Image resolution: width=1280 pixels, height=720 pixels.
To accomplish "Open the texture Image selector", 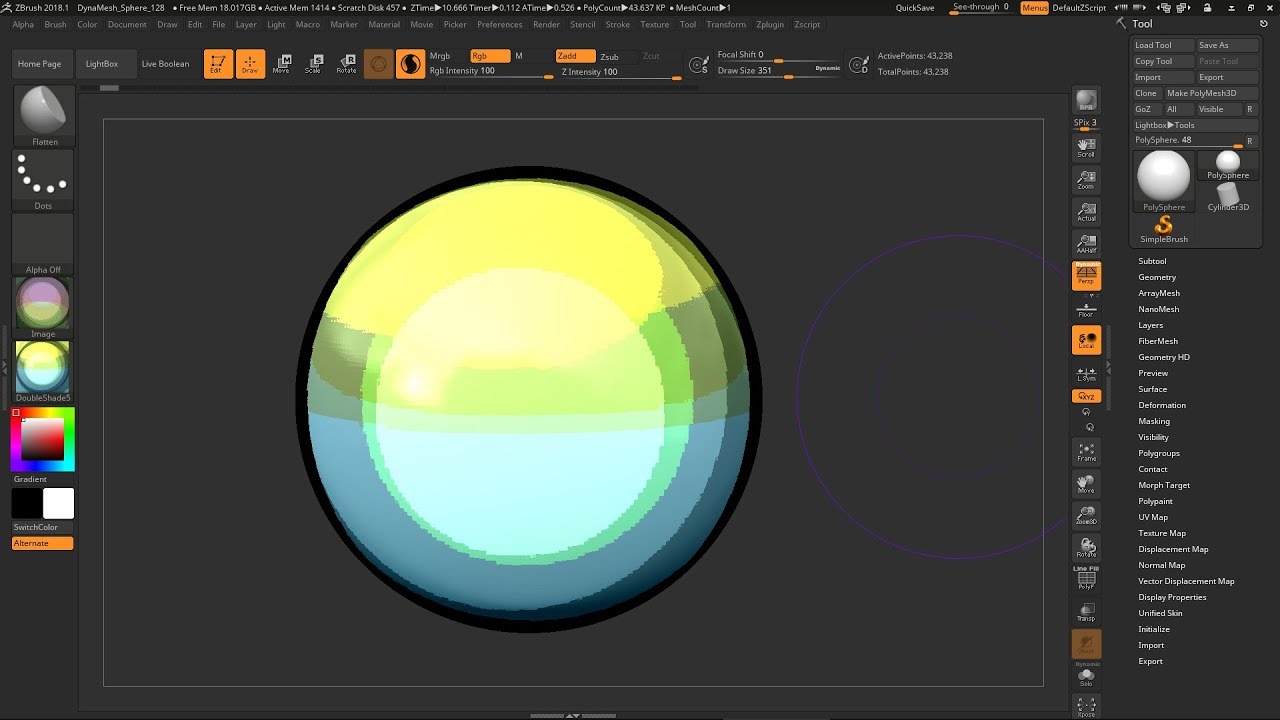I will (x=43, y=308).
